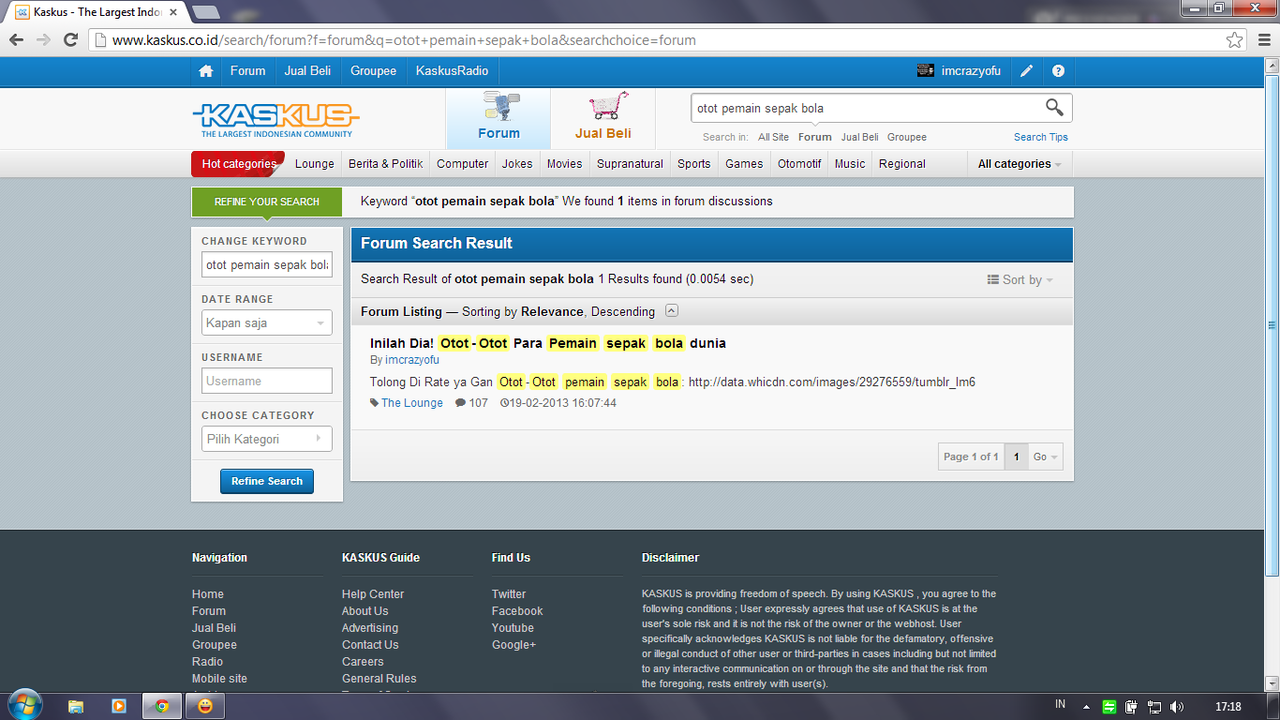Click the pencil compose icon in top bar
The height and width of the screenshot is (720, 1280).
pos(1026,71)
